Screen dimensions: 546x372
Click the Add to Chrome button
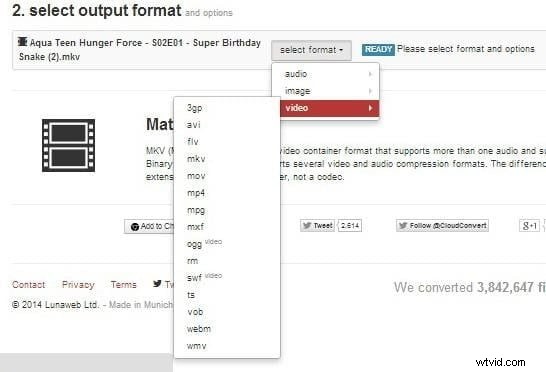click(149, 226)
